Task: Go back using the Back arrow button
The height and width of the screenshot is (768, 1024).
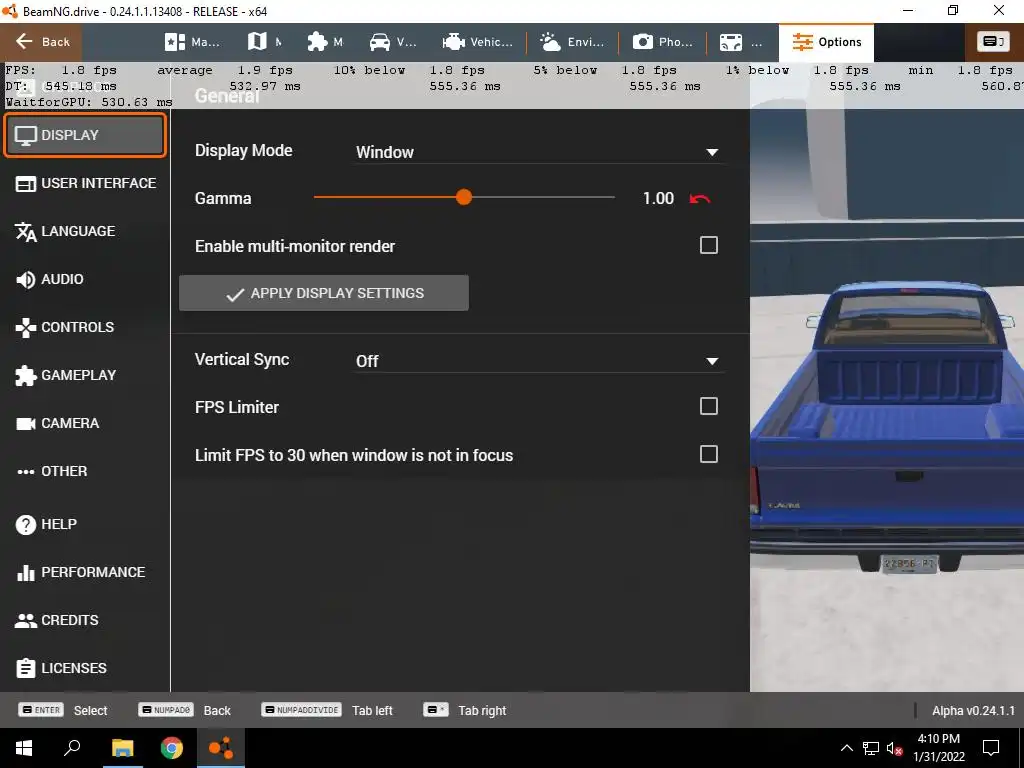Action: click(x=42, y=42)
